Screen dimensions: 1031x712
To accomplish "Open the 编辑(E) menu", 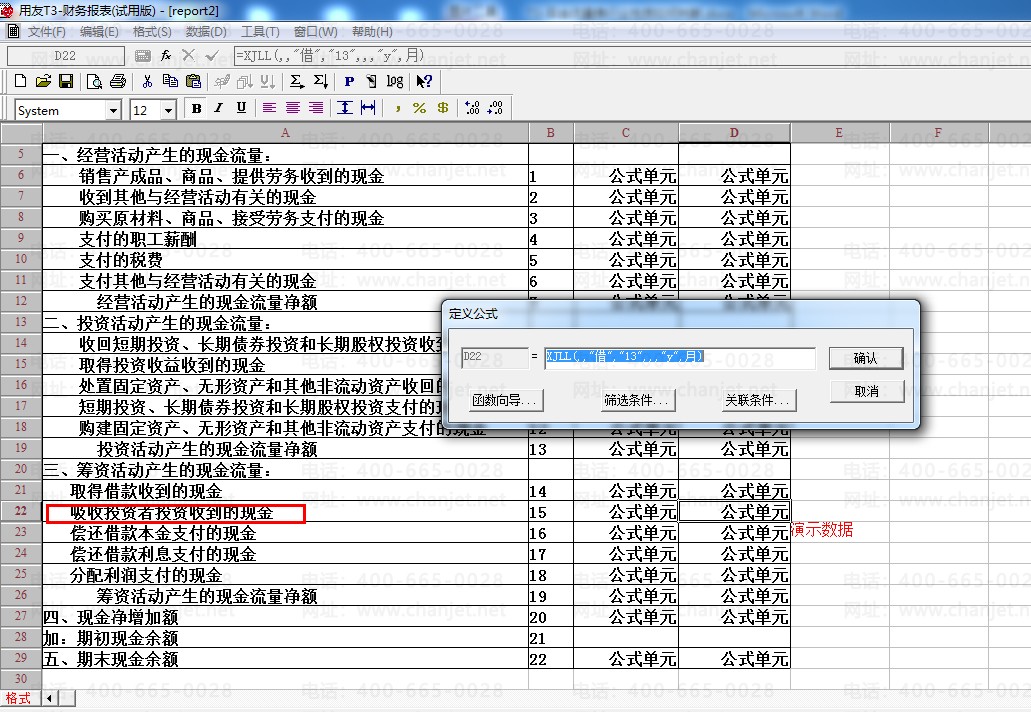I will point(99,32).
